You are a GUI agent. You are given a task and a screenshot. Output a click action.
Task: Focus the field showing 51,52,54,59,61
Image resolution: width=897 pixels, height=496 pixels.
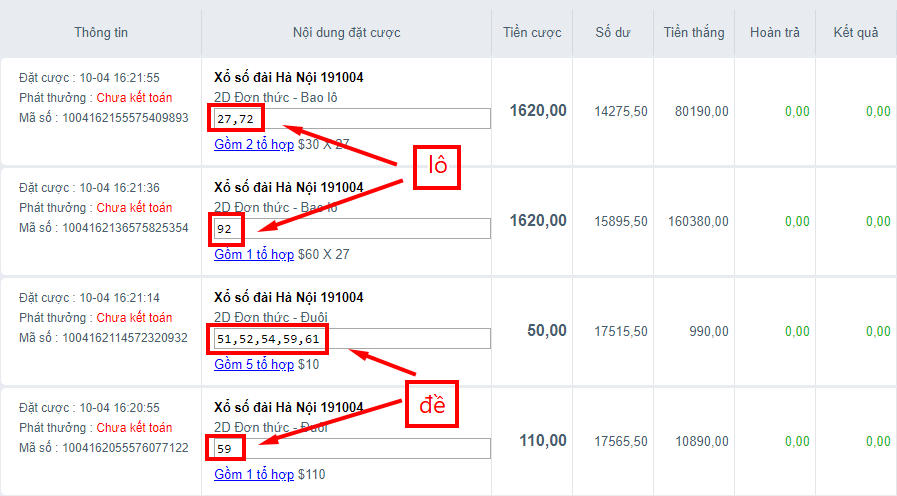352,339
